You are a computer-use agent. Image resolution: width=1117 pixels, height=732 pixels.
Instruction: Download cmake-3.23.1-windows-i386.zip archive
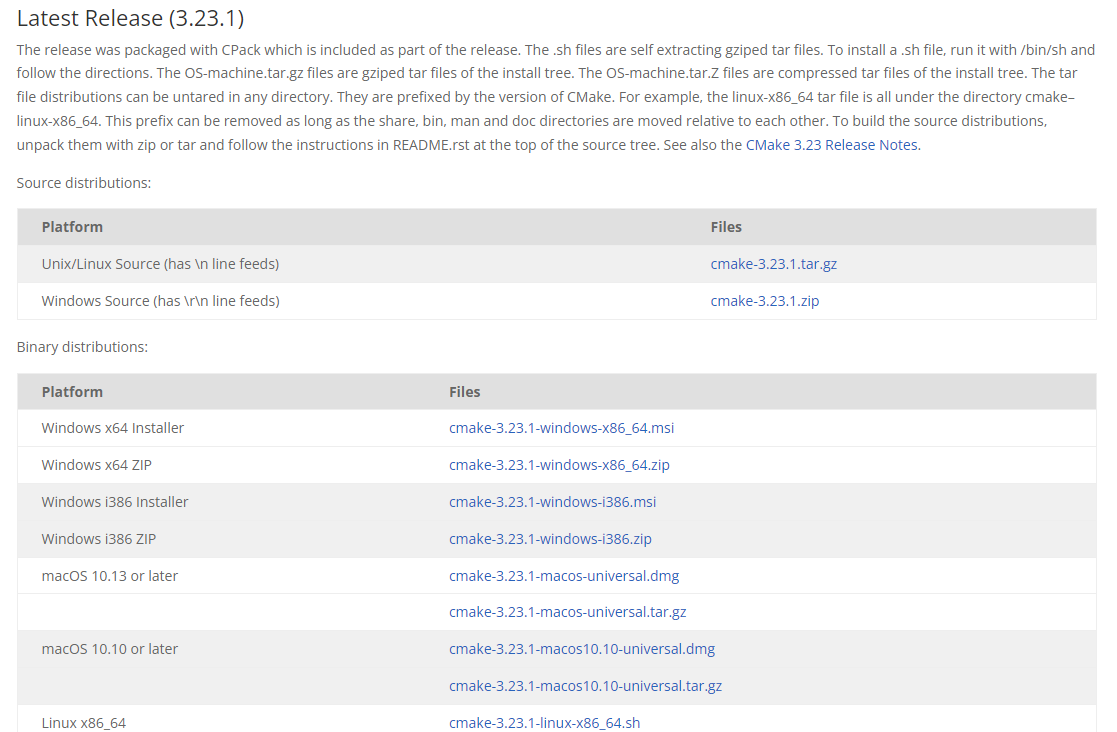click(x=550, y=539)
